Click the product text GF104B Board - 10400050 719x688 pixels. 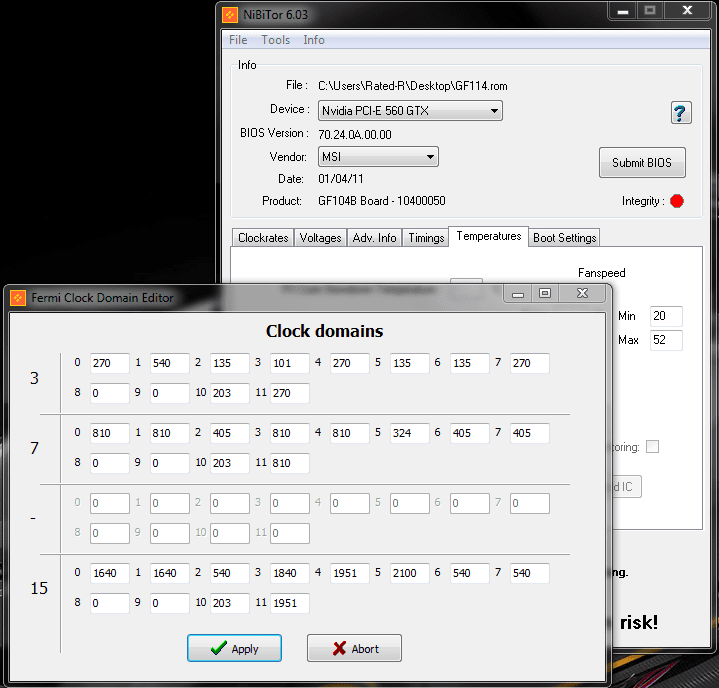(x=382, y=201)
